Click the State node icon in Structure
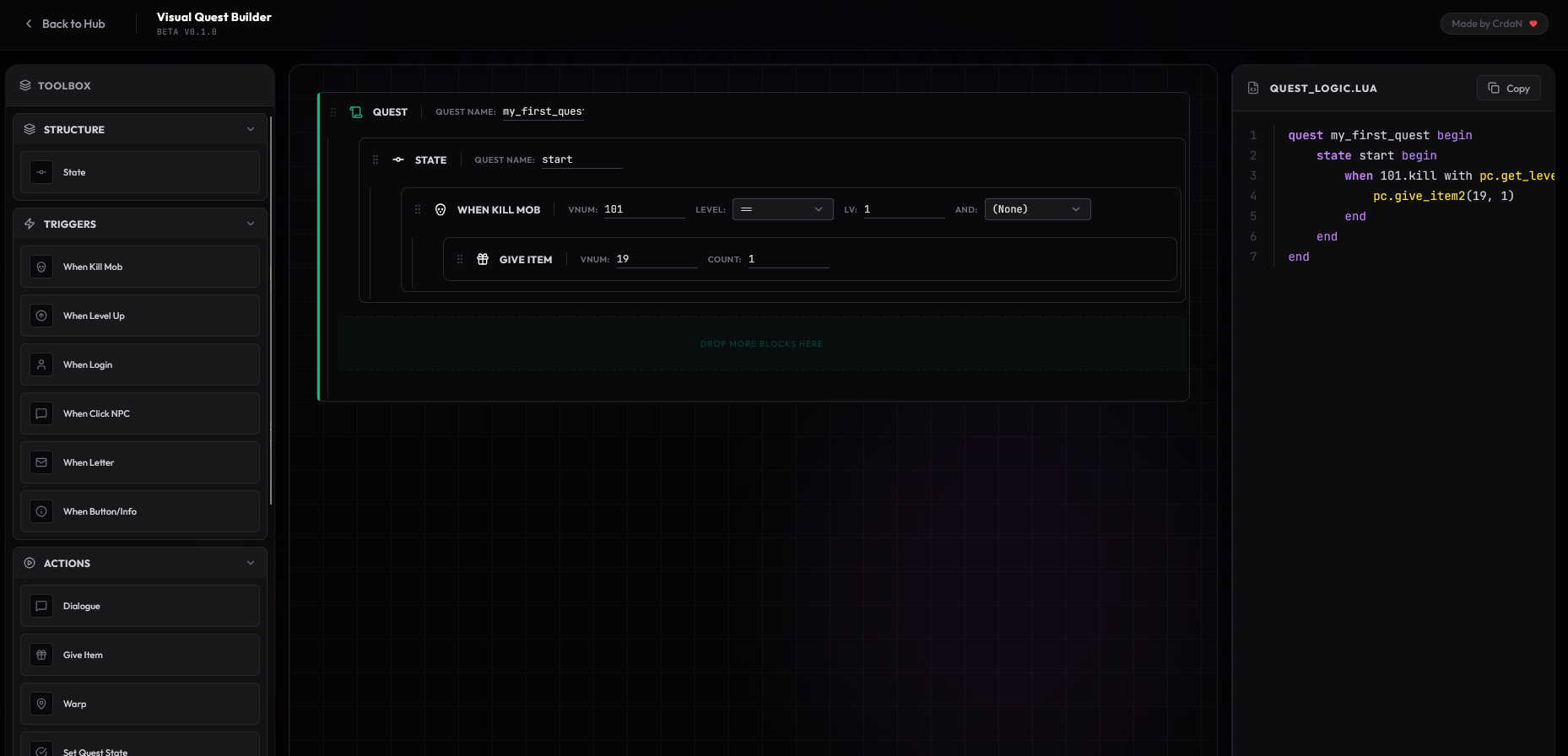 tap(41, 172)
